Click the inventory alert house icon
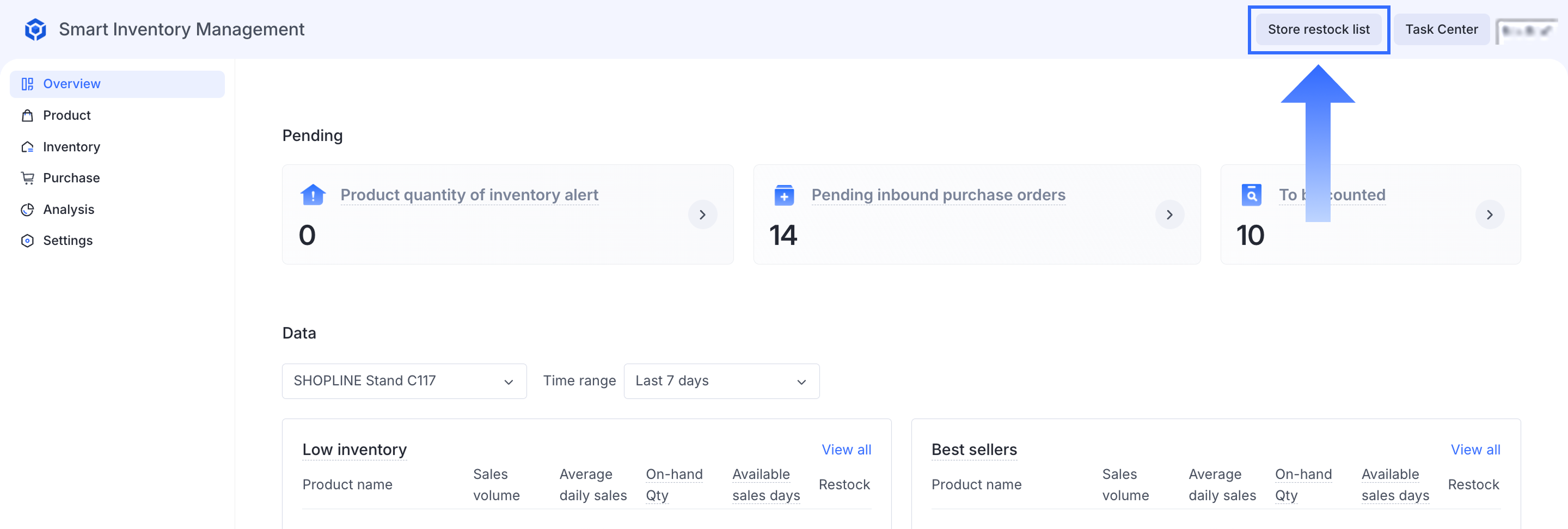1568x529 pixels. pyautogui.click(x=313, y=195)
